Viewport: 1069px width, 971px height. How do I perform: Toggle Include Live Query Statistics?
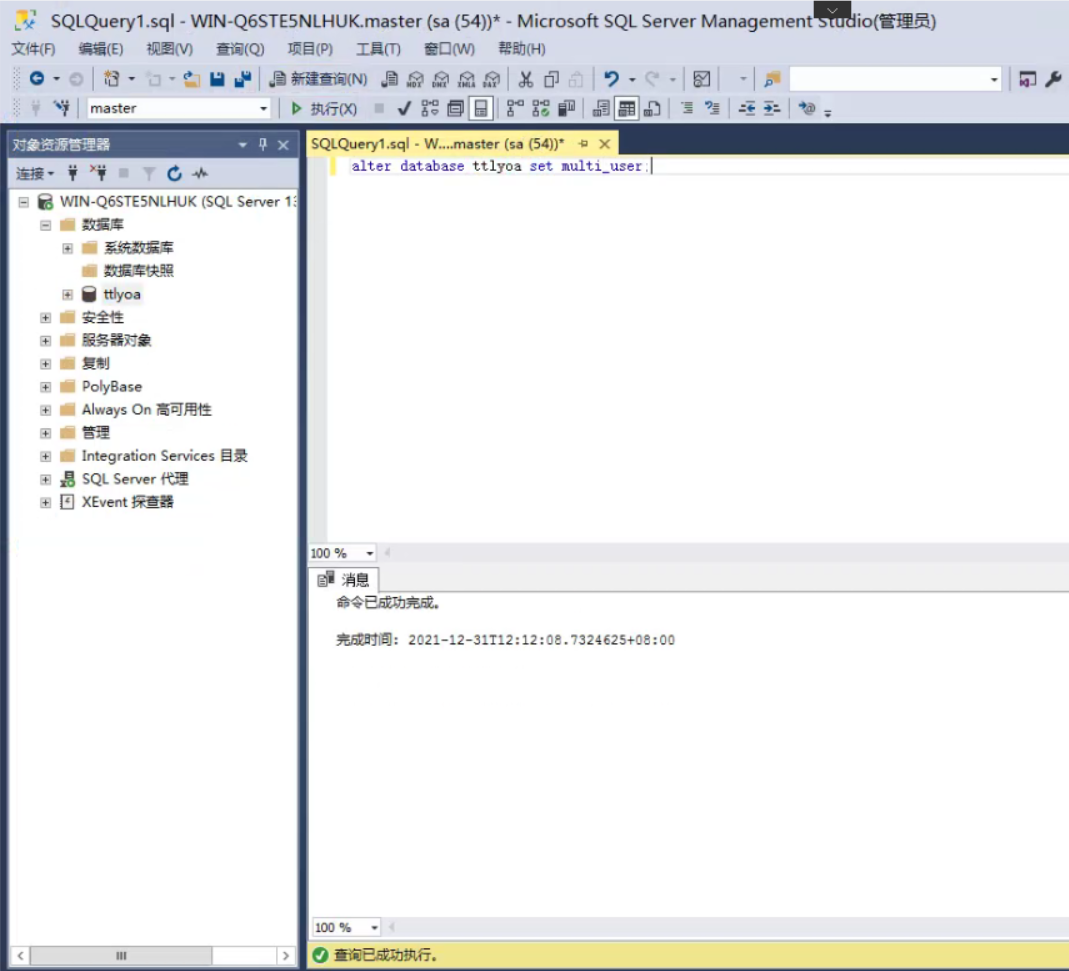point(541,108)
